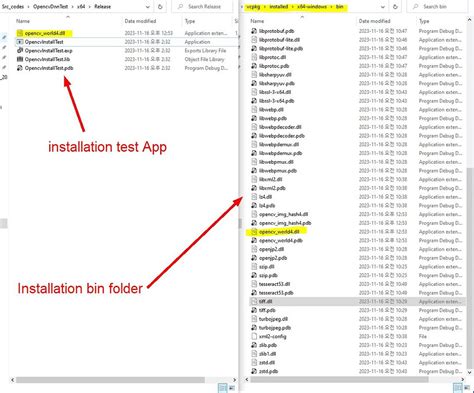Sort by Type column in Release window
The width and height of the screenshot is (474, 393).
coord(190,21)
